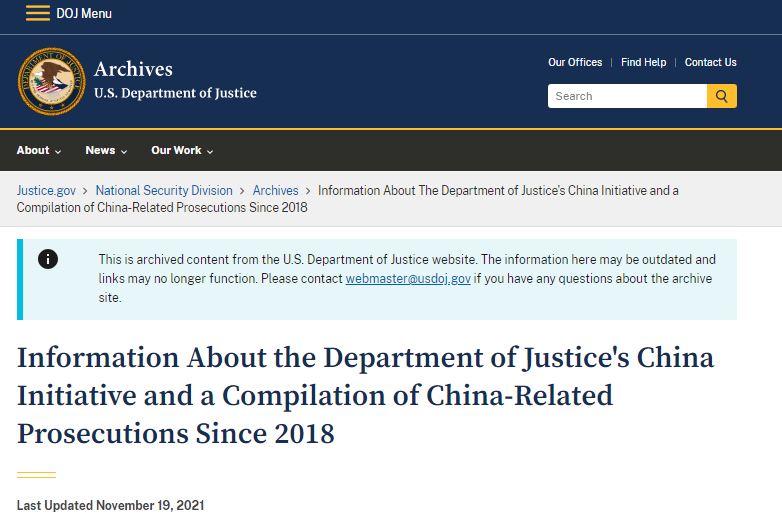Open Justice.gov breadcrumb link
782x528 pixels.
[46, 191]
